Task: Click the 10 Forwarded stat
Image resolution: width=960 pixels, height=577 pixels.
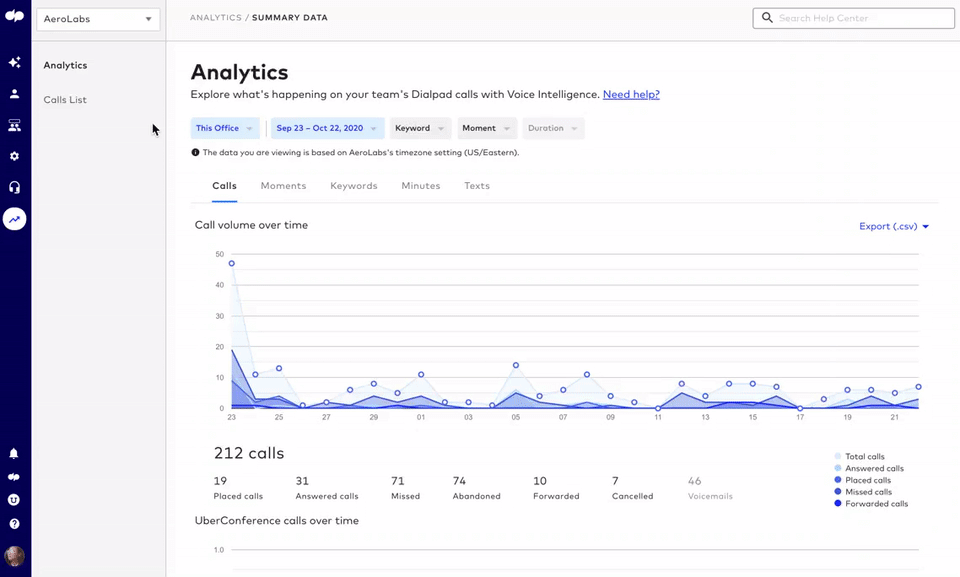Action: pyautogui.click(x=556, y=488)
